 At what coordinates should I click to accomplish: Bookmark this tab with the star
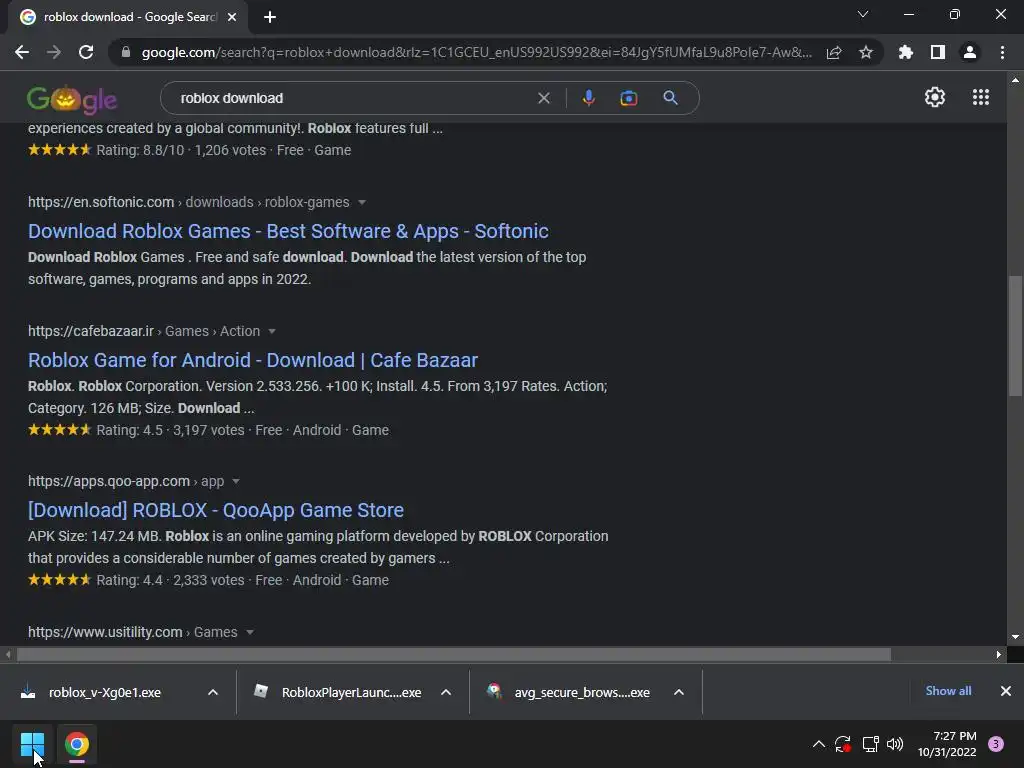click(866, 52)
